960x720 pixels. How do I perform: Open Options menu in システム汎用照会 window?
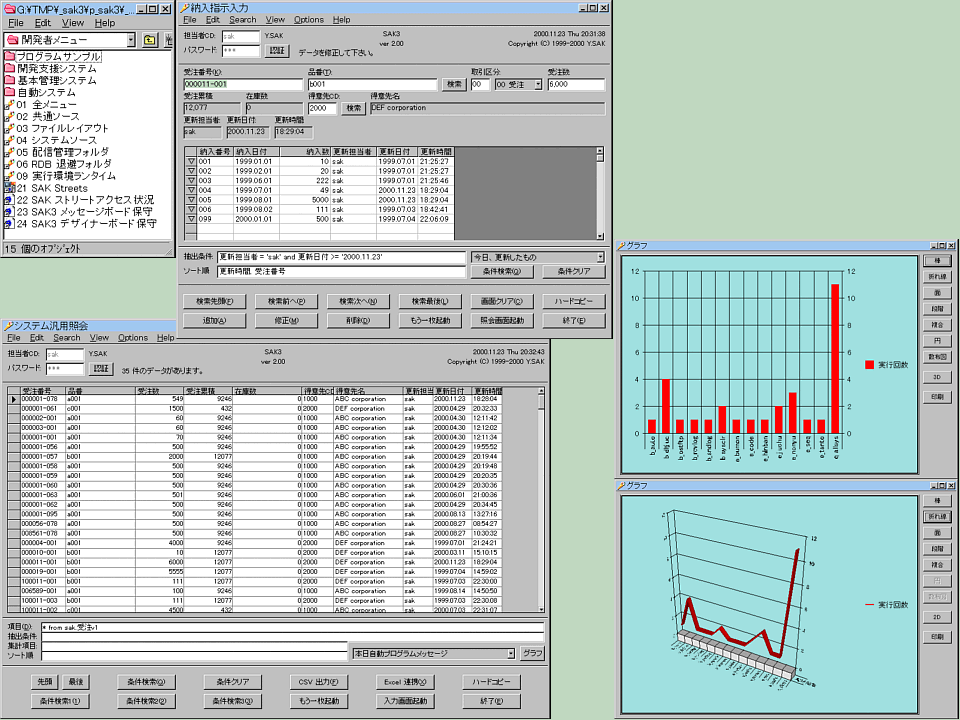pos(133,338)
